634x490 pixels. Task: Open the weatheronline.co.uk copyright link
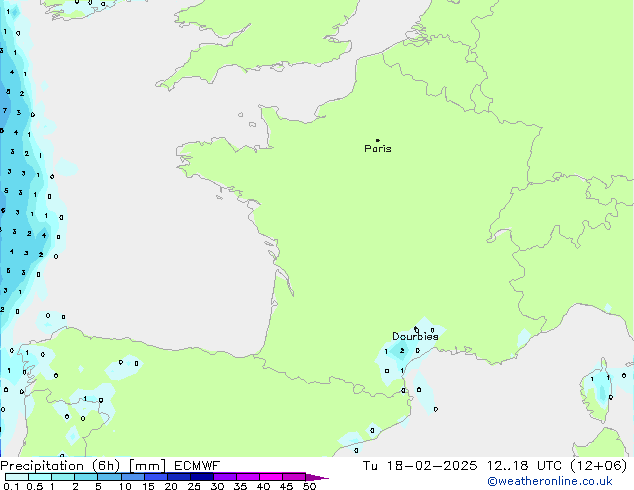(549, 481)
